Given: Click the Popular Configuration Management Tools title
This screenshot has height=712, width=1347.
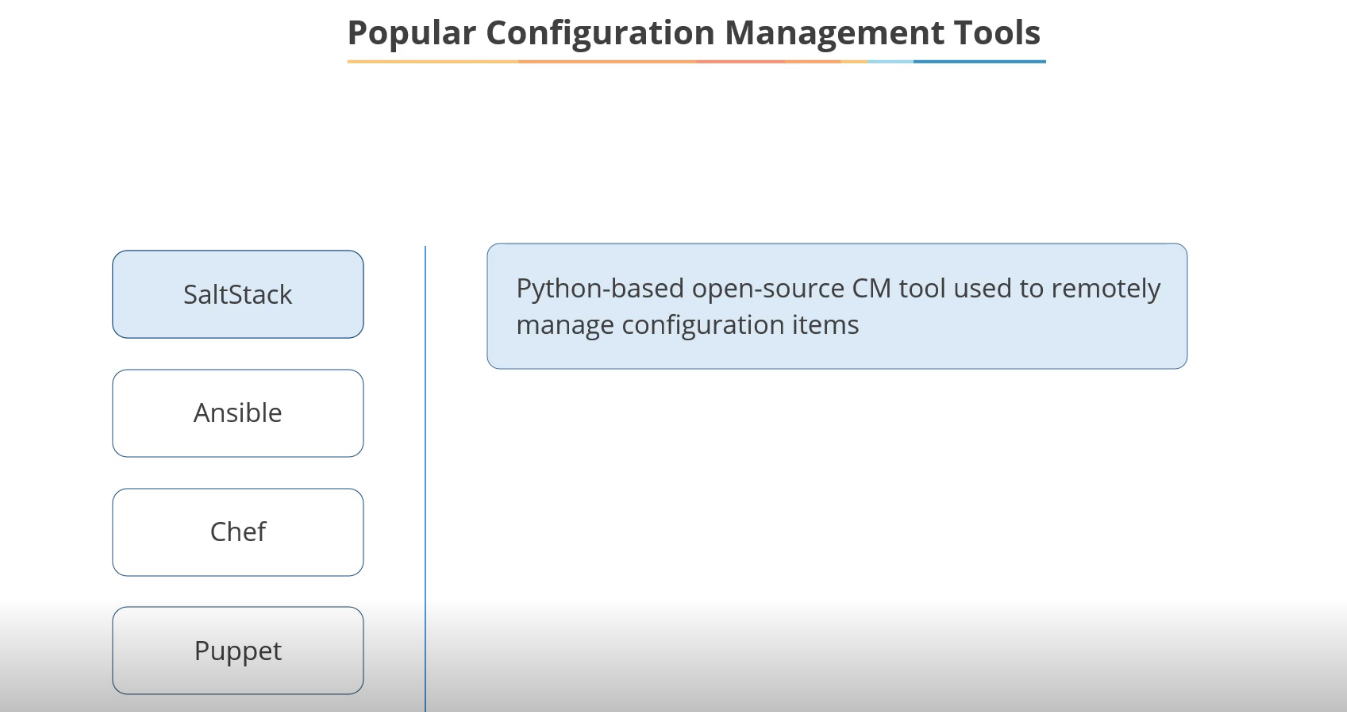Looking at the screenshot, I should coord(694,33).
